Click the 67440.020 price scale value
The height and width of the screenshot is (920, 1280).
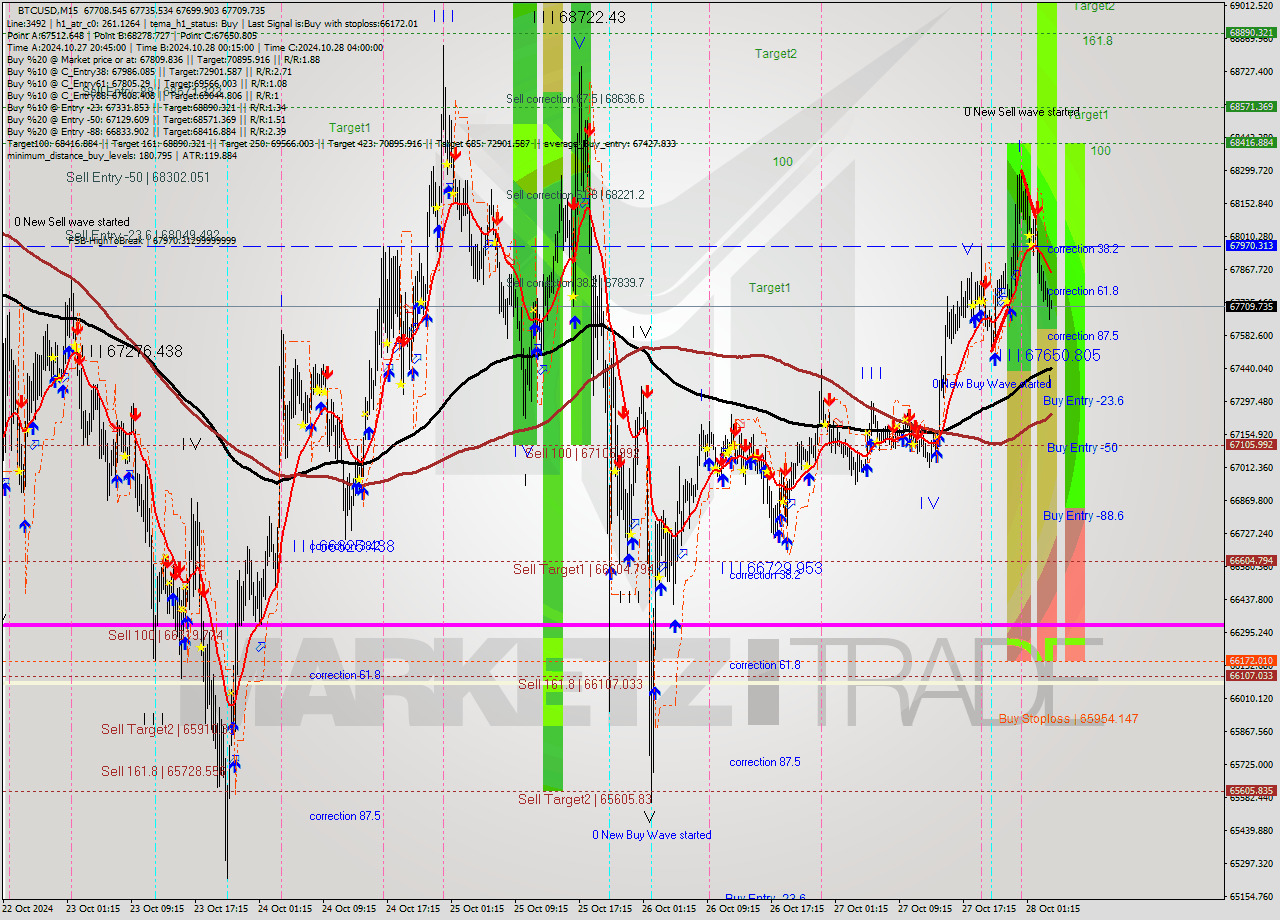click(x=1251, y=368)
